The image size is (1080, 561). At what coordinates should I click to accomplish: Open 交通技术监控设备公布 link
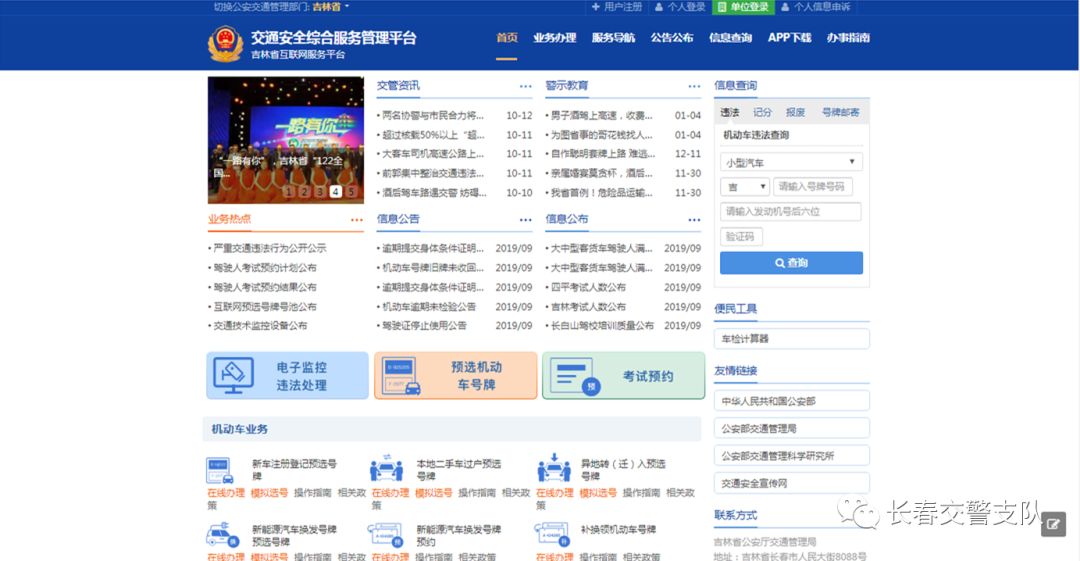pyautogui.click(x=260, y=325)
